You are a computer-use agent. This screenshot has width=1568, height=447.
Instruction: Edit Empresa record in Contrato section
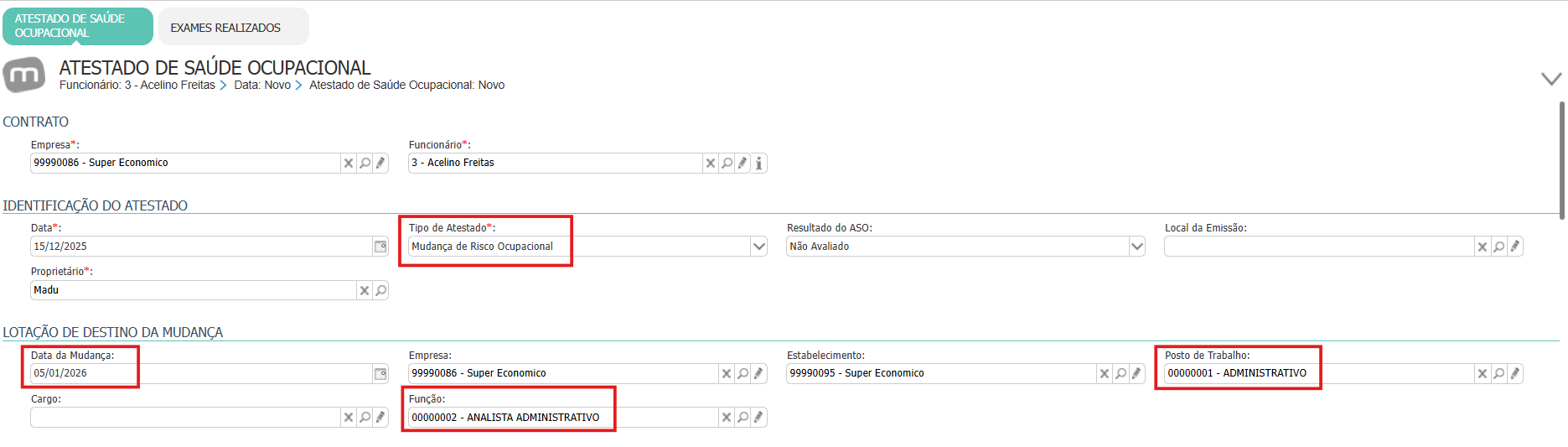click(380, 164)
